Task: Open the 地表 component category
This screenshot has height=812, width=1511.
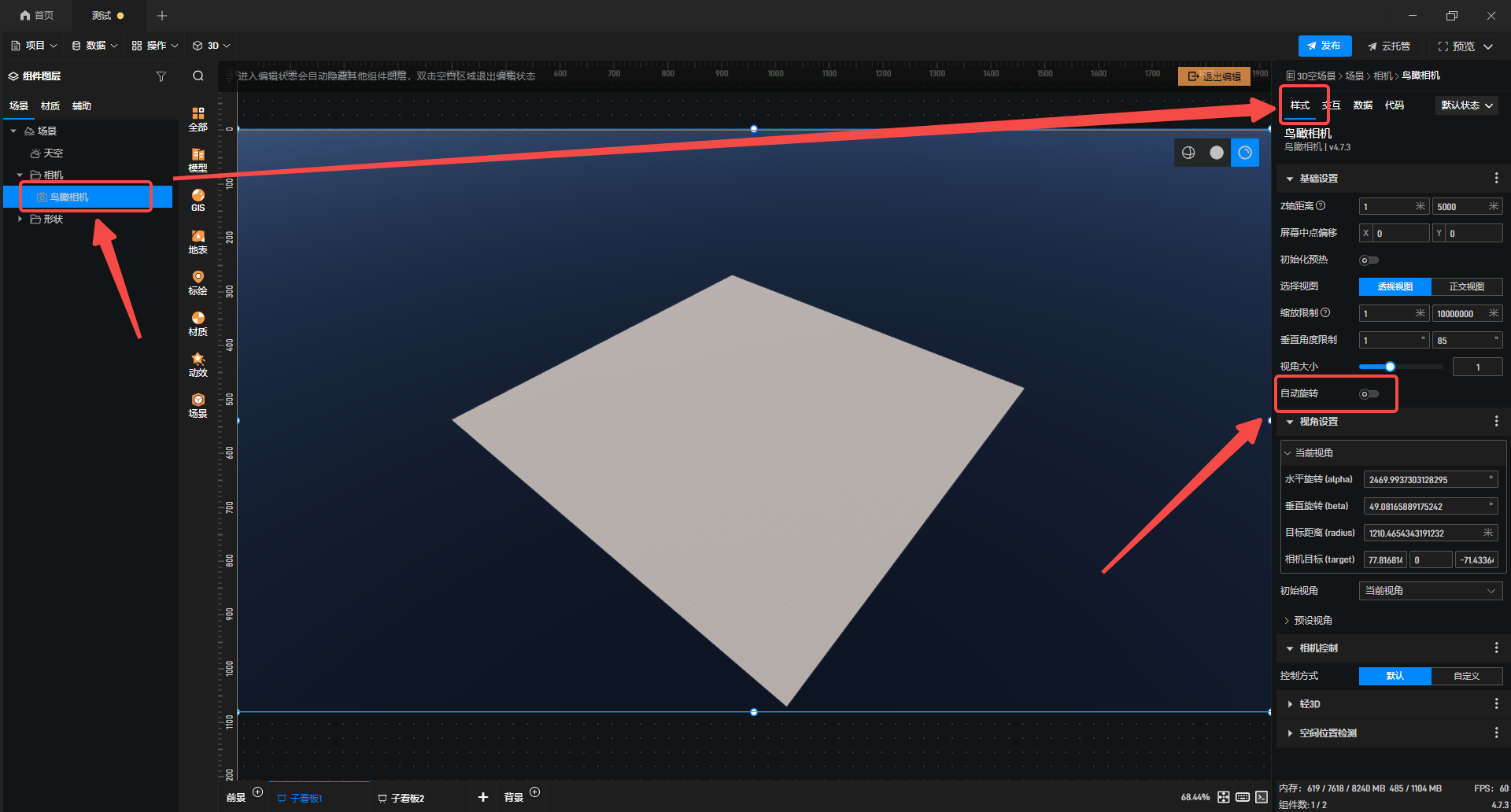Action: coord(198,242)
